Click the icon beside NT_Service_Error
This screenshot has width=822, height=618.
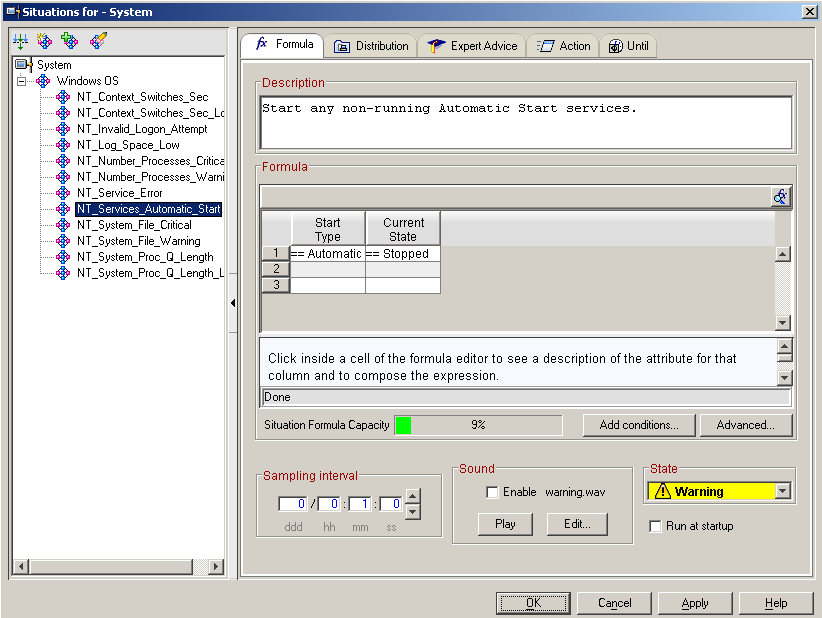pos(63,193)
